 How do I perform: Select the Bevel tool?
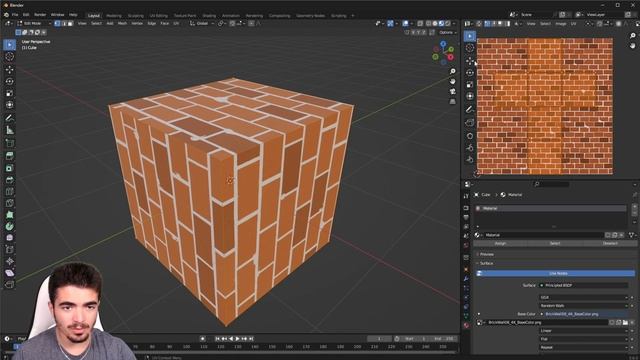(9, 180)
